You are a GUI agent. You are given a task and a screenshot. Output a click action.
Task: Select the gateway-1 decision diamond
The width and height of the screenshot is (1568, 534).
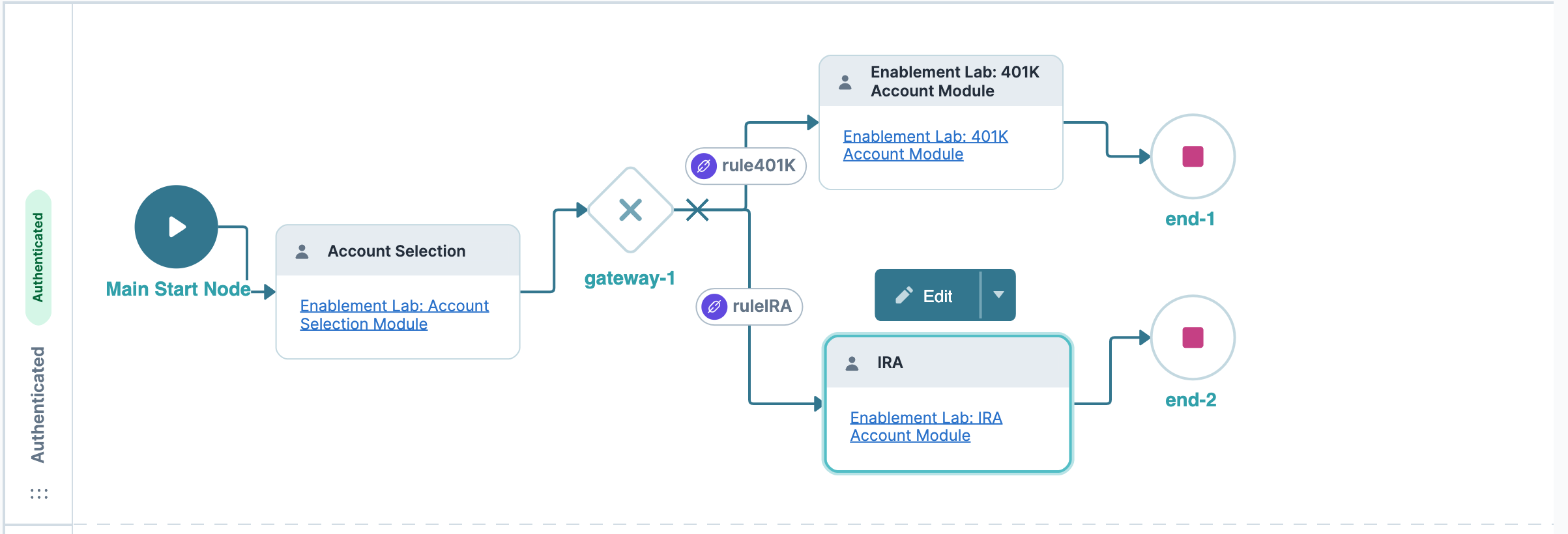tap(630, 210)
